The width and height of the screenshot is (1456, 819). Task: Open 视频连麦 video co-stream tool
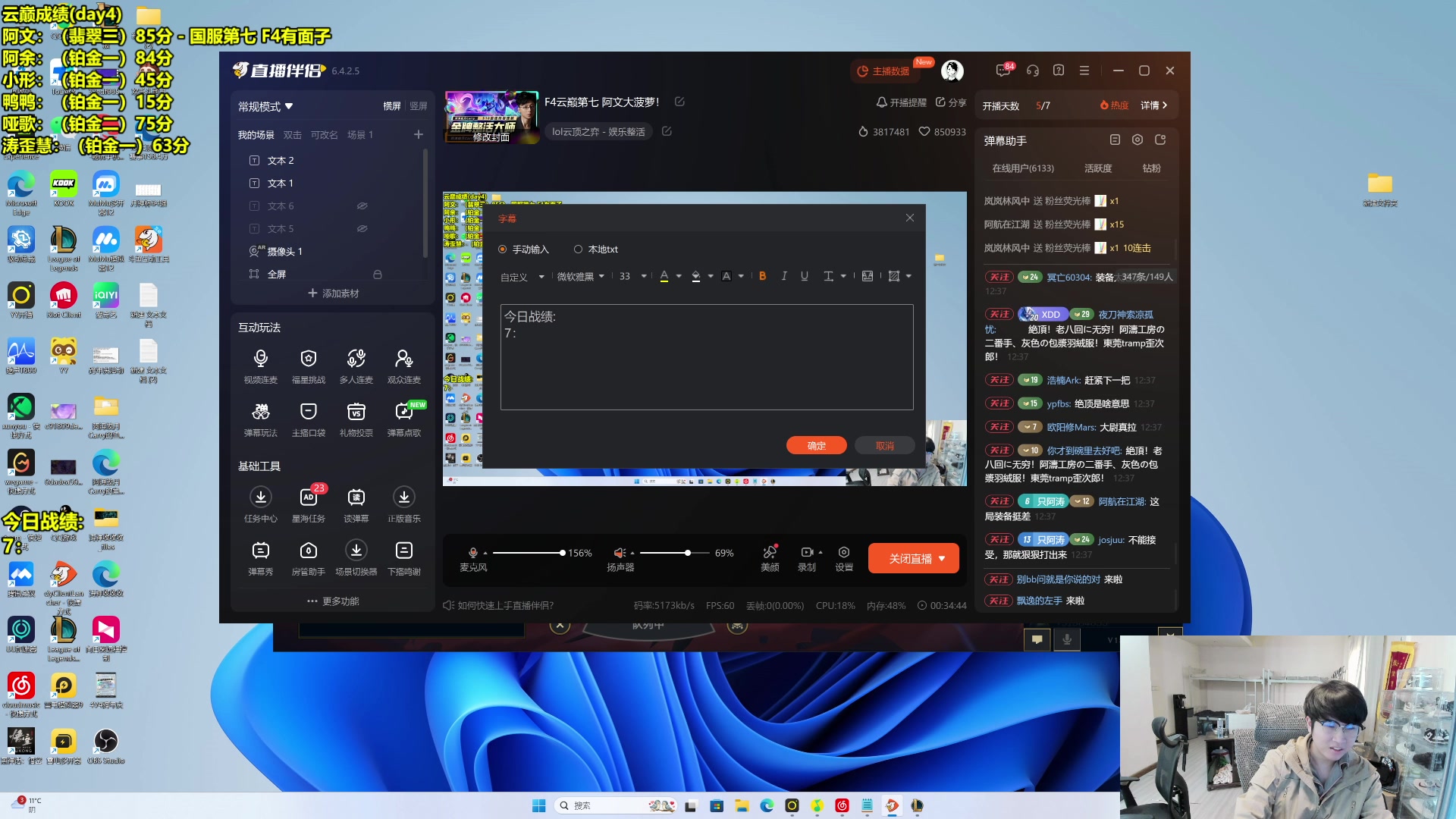pos(260,366)
